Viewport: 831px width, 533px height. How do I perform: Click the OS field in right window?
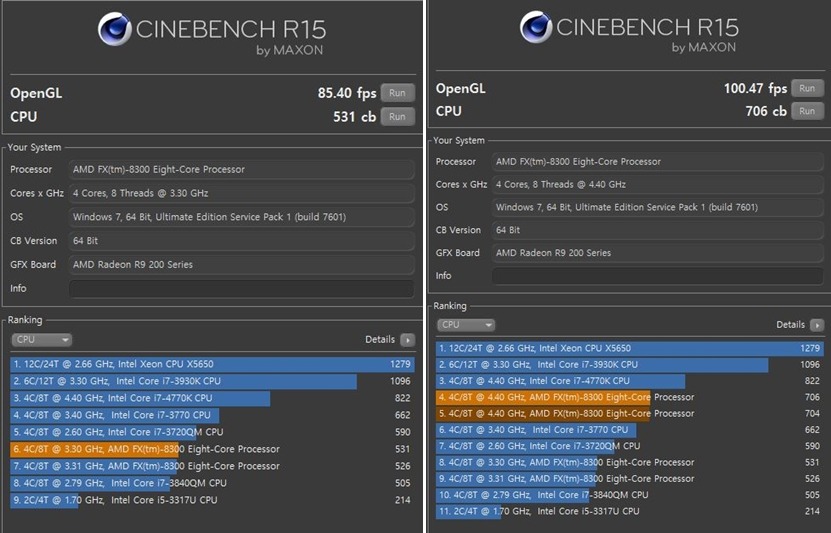[658, 207]
